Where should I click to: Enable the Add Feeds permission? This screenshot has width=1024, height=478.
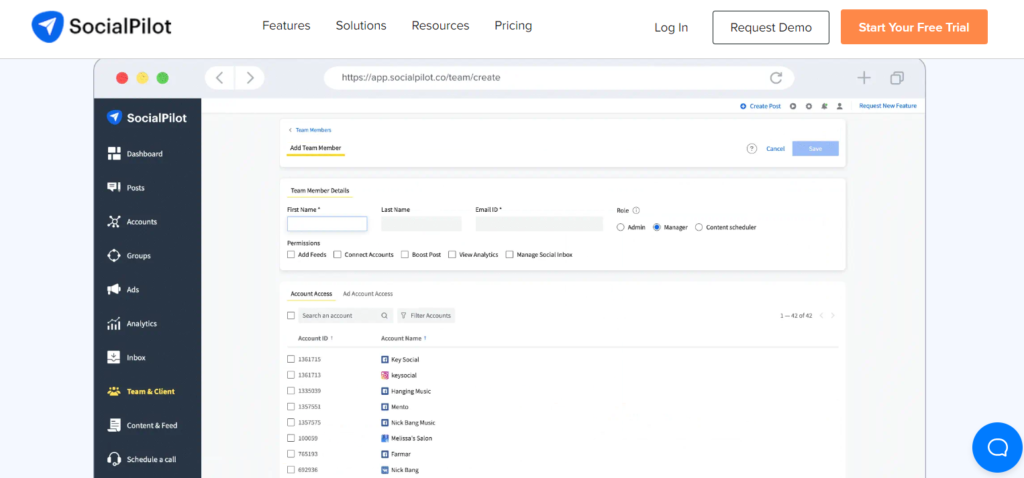[291, 255]
